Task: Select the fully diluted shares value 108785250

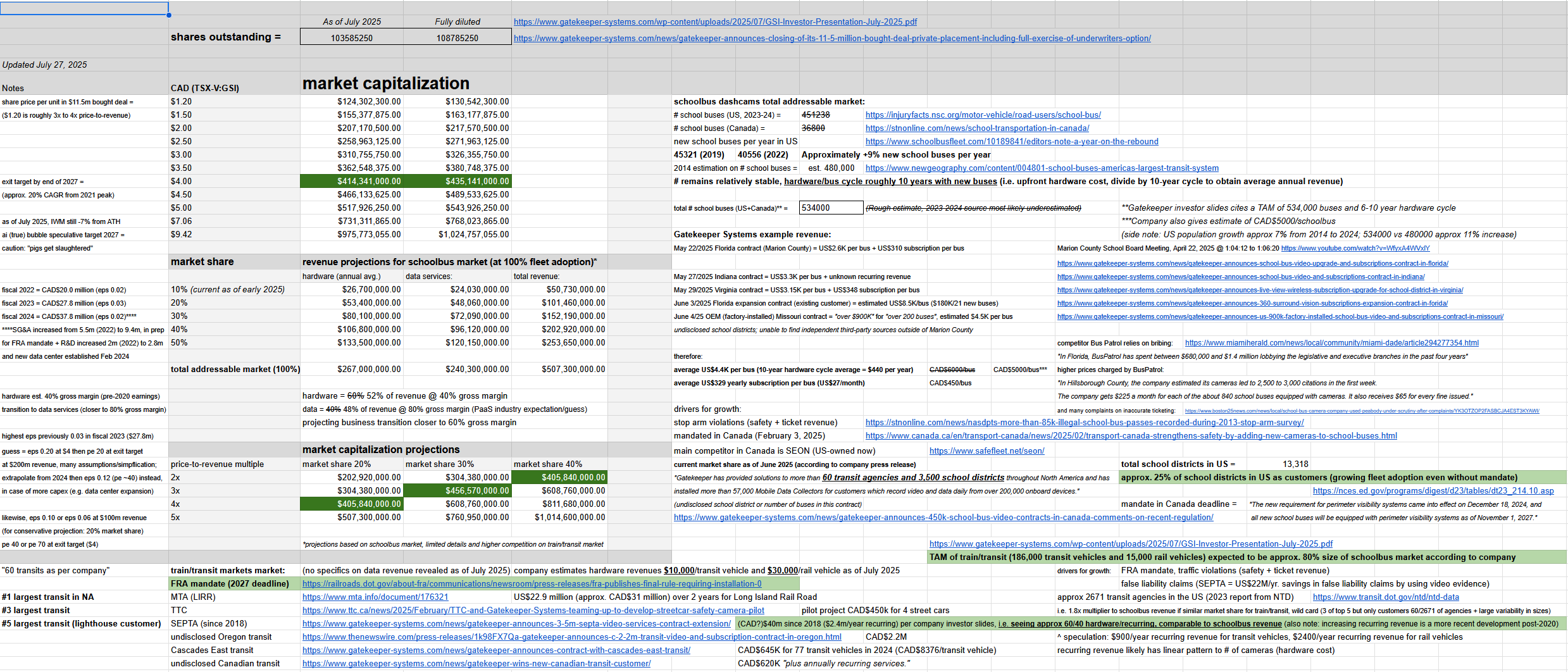Action: [457, 38]
